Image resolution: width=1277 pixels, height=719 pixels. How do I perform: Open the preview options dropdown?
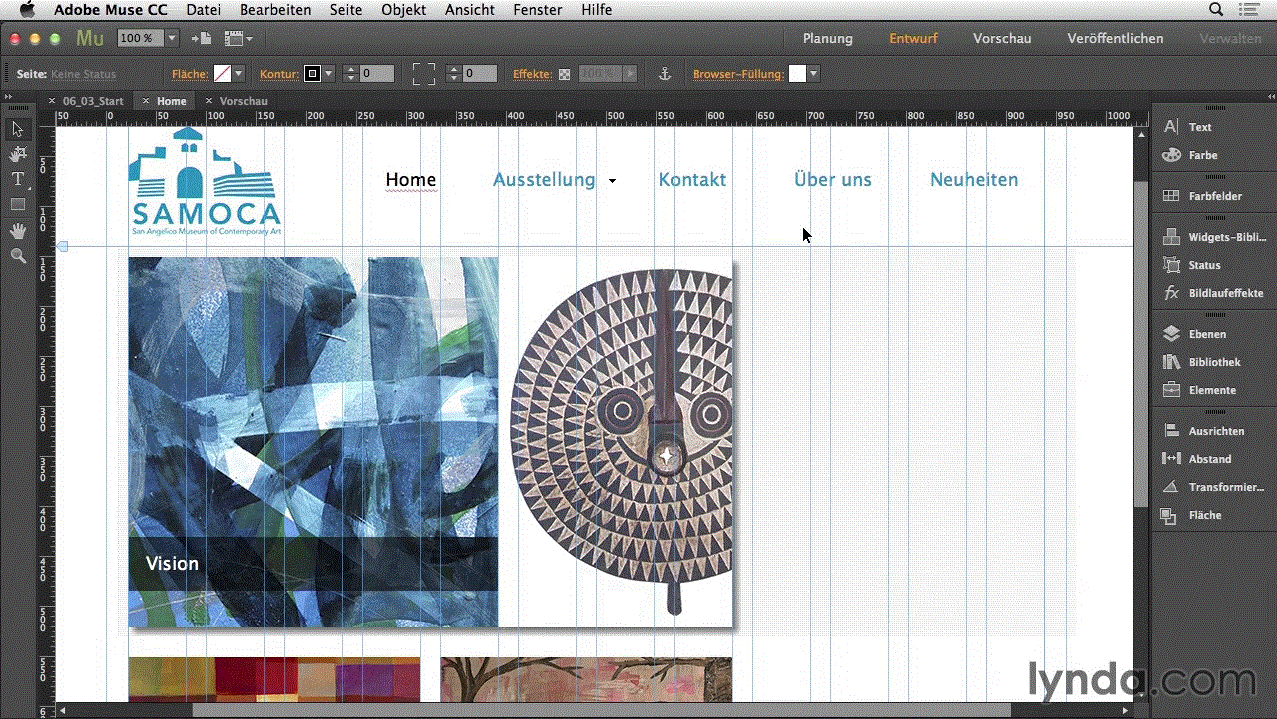tap(239, 38)
